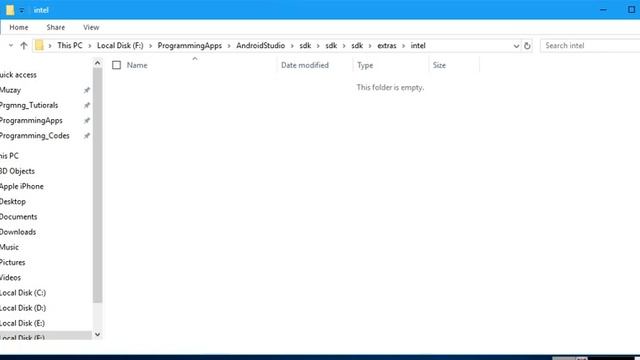Sort by the Type column header
640x360 pixels.
point(365,65)
